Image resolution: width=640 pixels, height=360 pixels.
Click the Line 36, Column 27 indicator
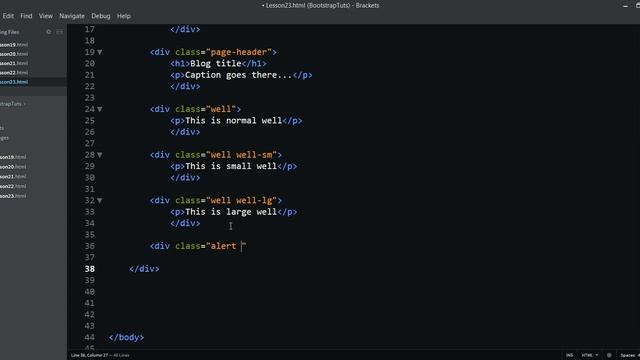(x=89, y=355)
